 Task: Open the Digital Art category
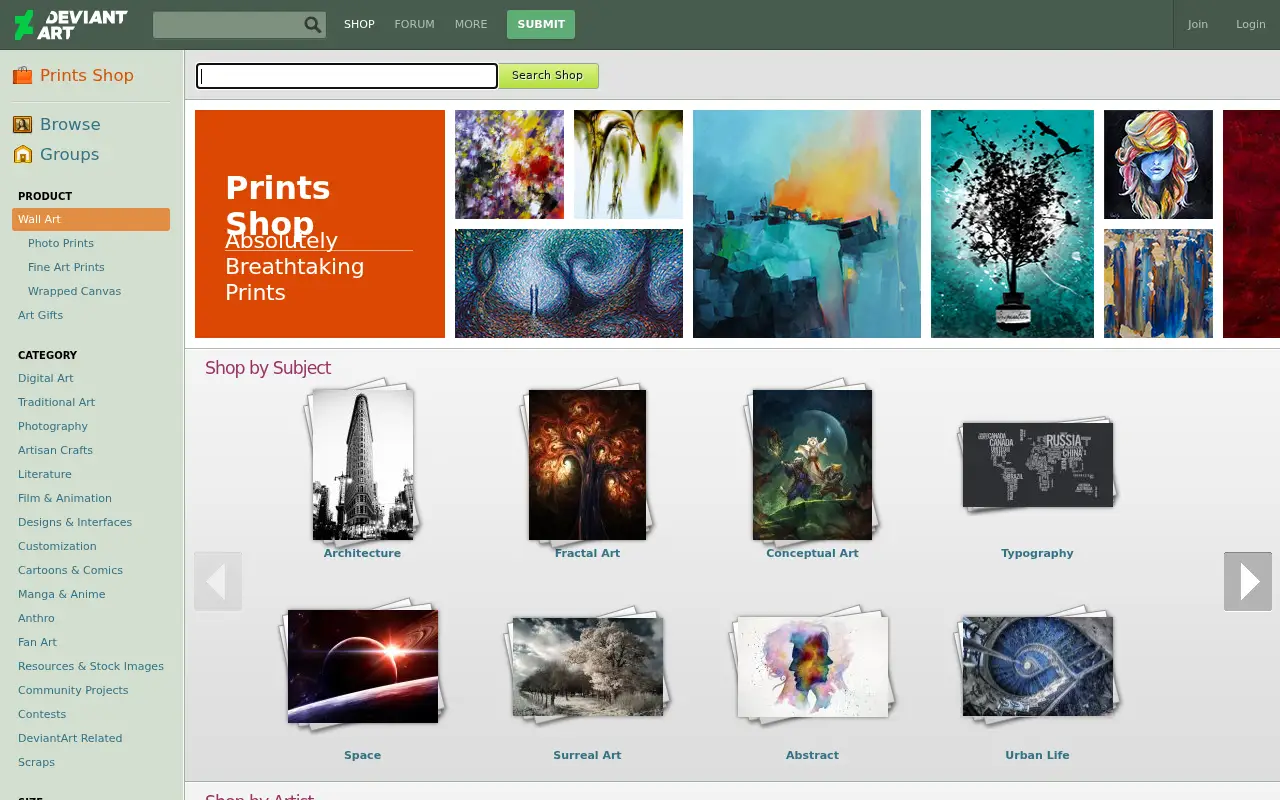tap(46, 378)
